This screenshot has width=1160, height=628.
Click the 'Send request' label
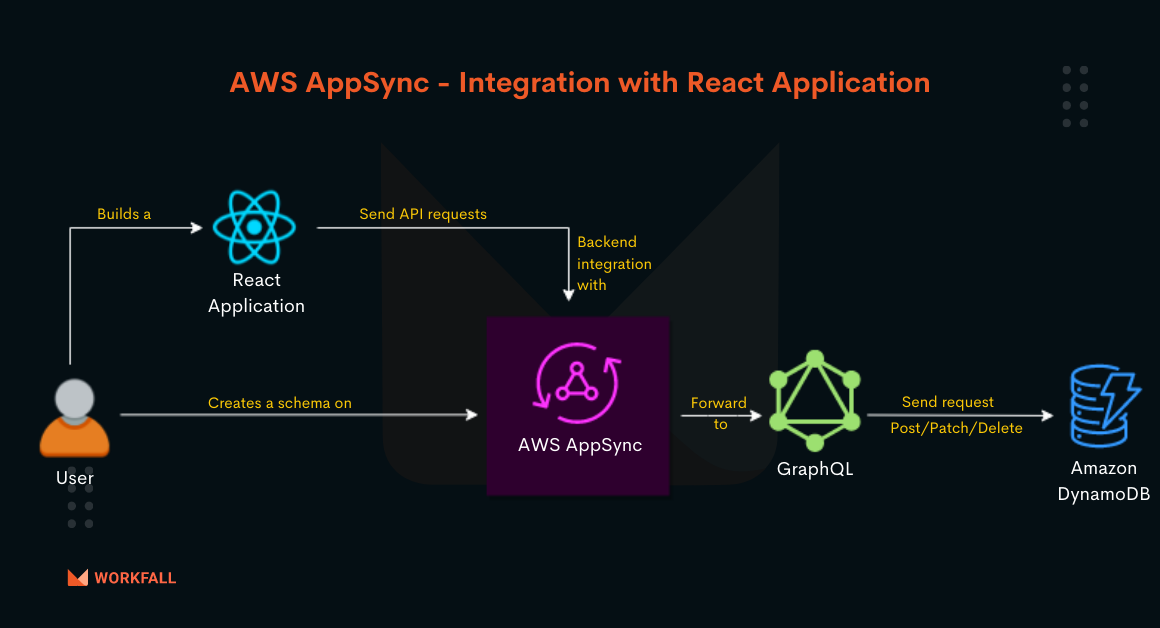(948, 402)
